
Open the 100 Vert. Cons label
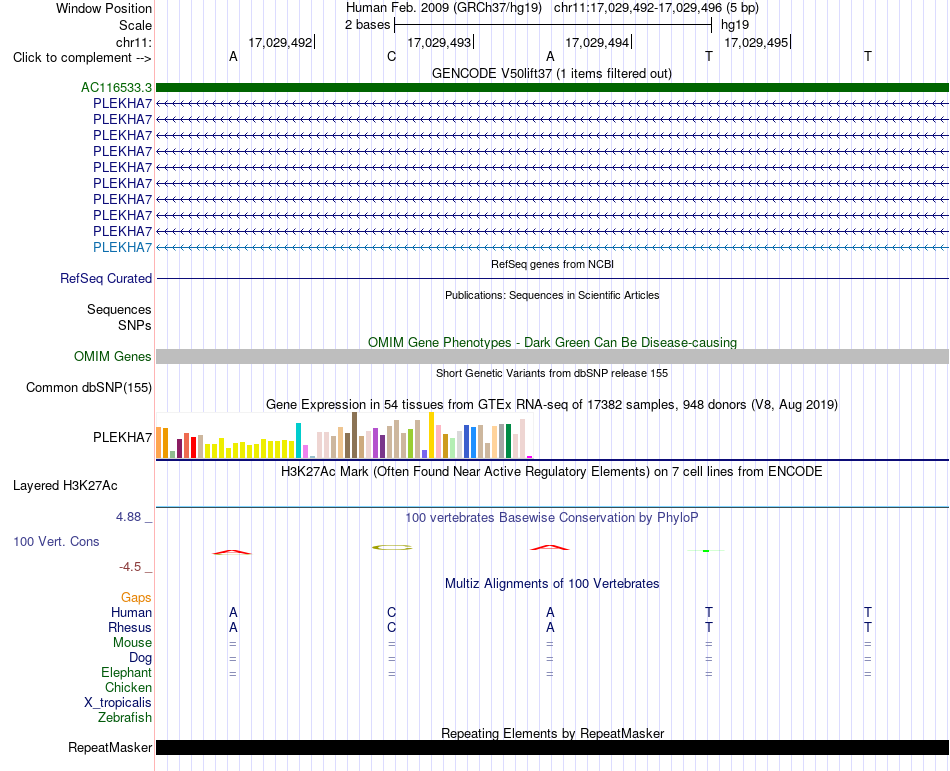56,541
